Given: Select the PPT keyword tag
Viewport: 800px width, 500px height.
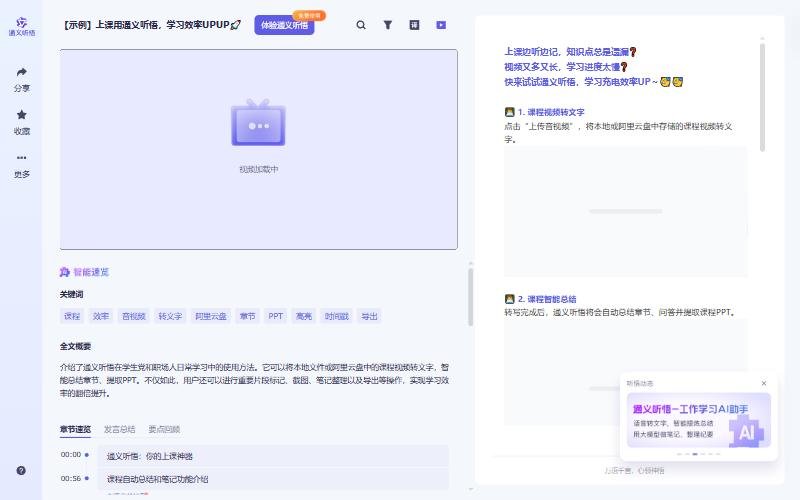Looking at the screenshot, I should pyautogui.click(x=276, y=316).
